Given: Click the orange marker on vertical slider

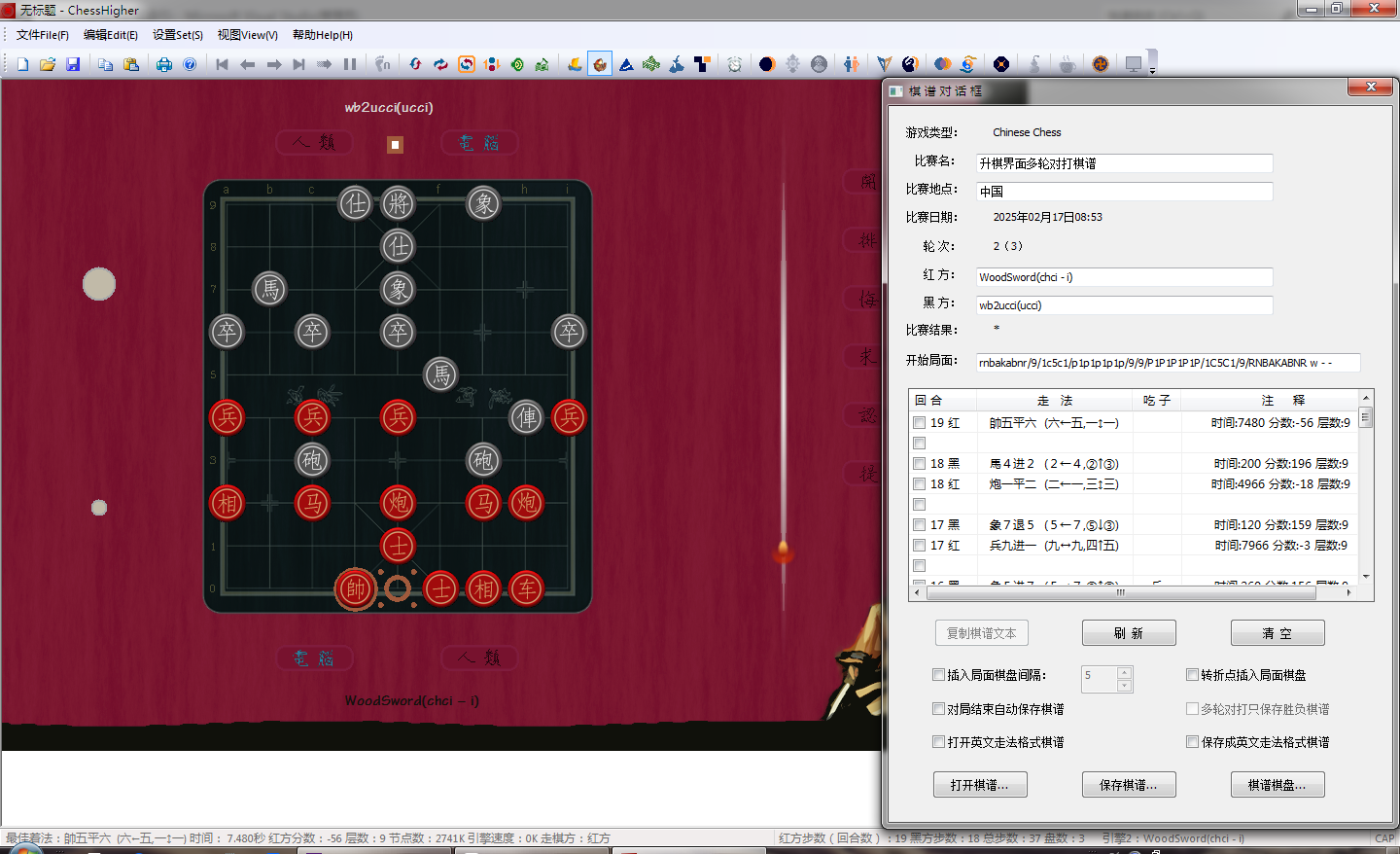Looking at the screenshot, I should (783, 552).
